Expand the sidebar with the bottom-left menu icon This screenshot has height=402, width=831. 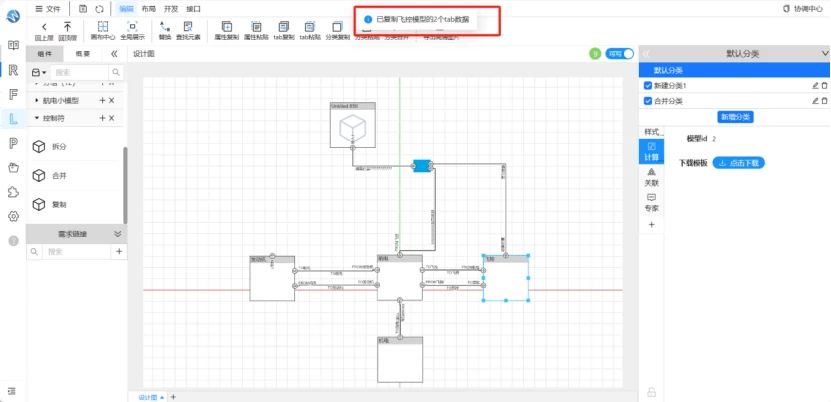pyautogui.click(x=13, y=391)
